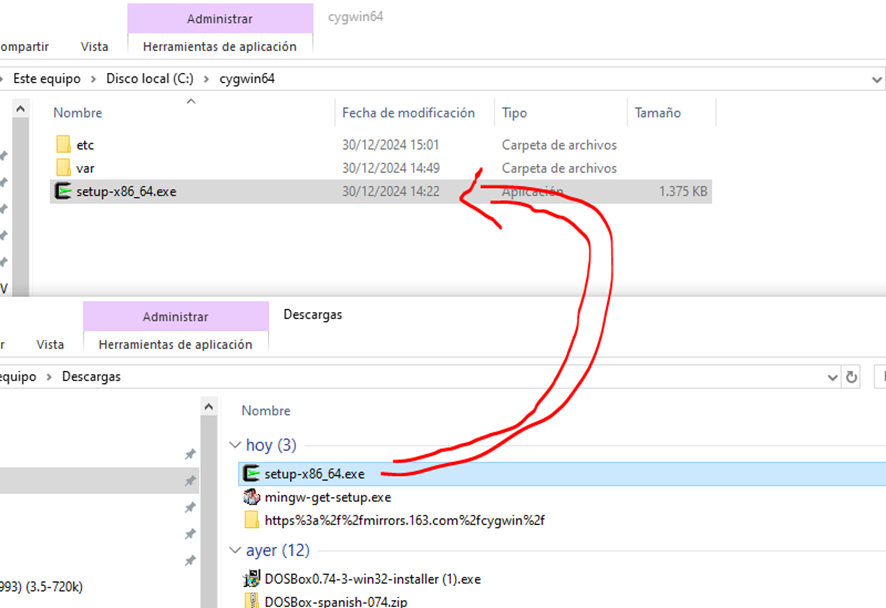Collapse the 'ayer (12)' file group

(235, 551)
